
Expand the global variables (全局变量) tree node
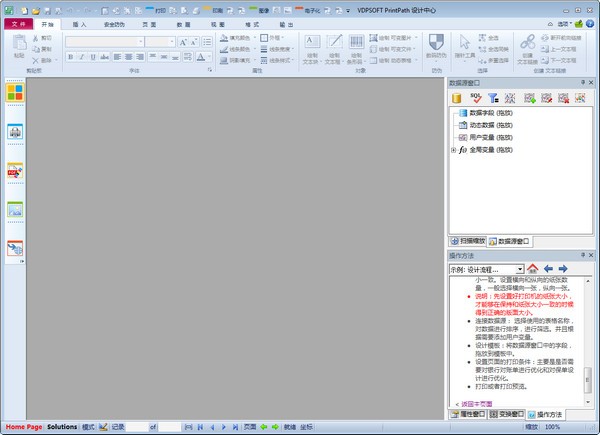pos(453,150)
